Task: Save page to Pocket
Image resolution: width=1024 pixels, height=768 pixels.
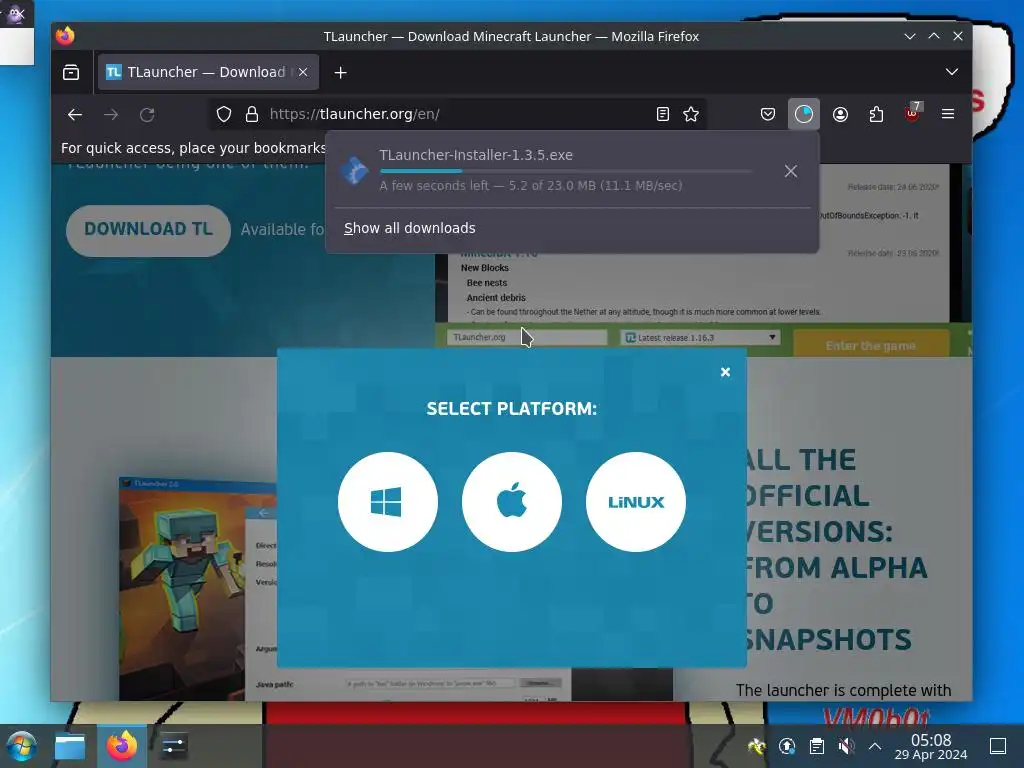Action: click(768, 114)
